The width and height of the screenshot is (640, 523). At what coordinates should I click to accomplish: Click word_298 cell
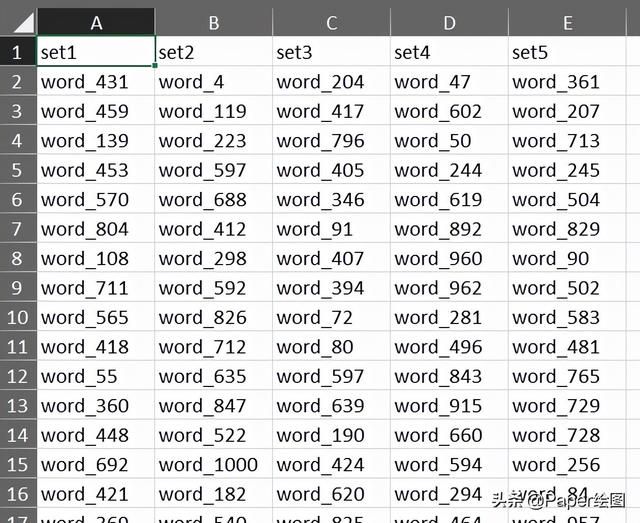pyautogui.click(x=213, y=258)
